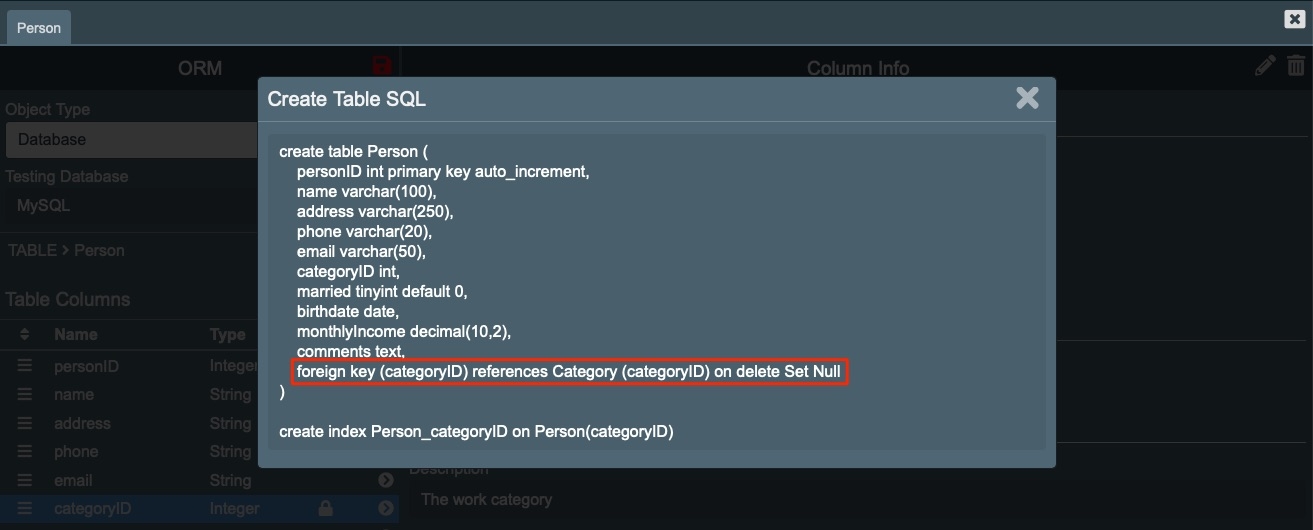This screenshot has width=1313, height=530.
Task: Click the drag handle icon for address row
Action: 25,424
